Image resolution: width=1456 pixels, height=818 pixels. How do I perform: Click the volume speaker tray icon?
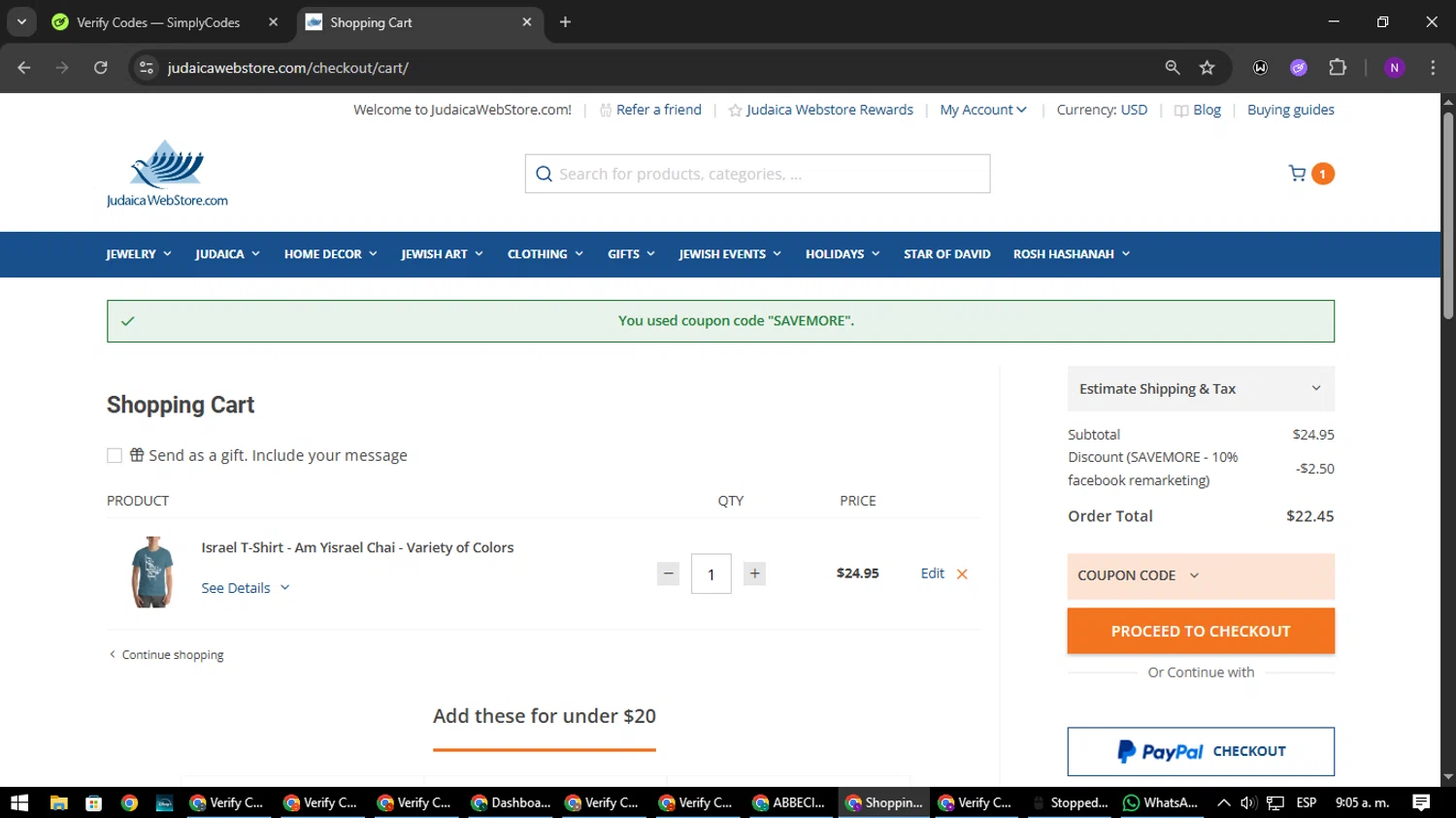tap(1248, 802)
